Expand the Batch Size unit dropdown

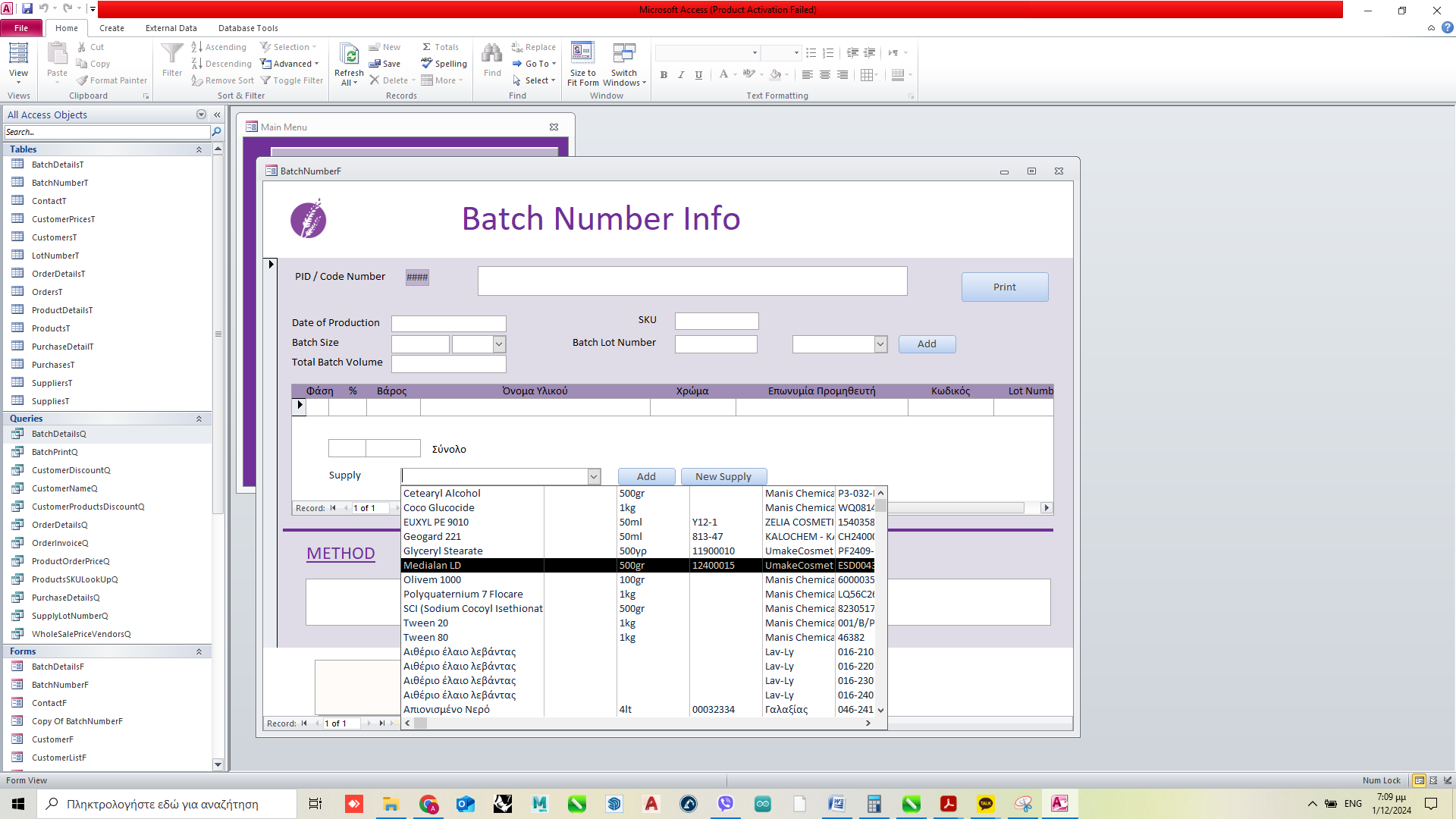499,344
